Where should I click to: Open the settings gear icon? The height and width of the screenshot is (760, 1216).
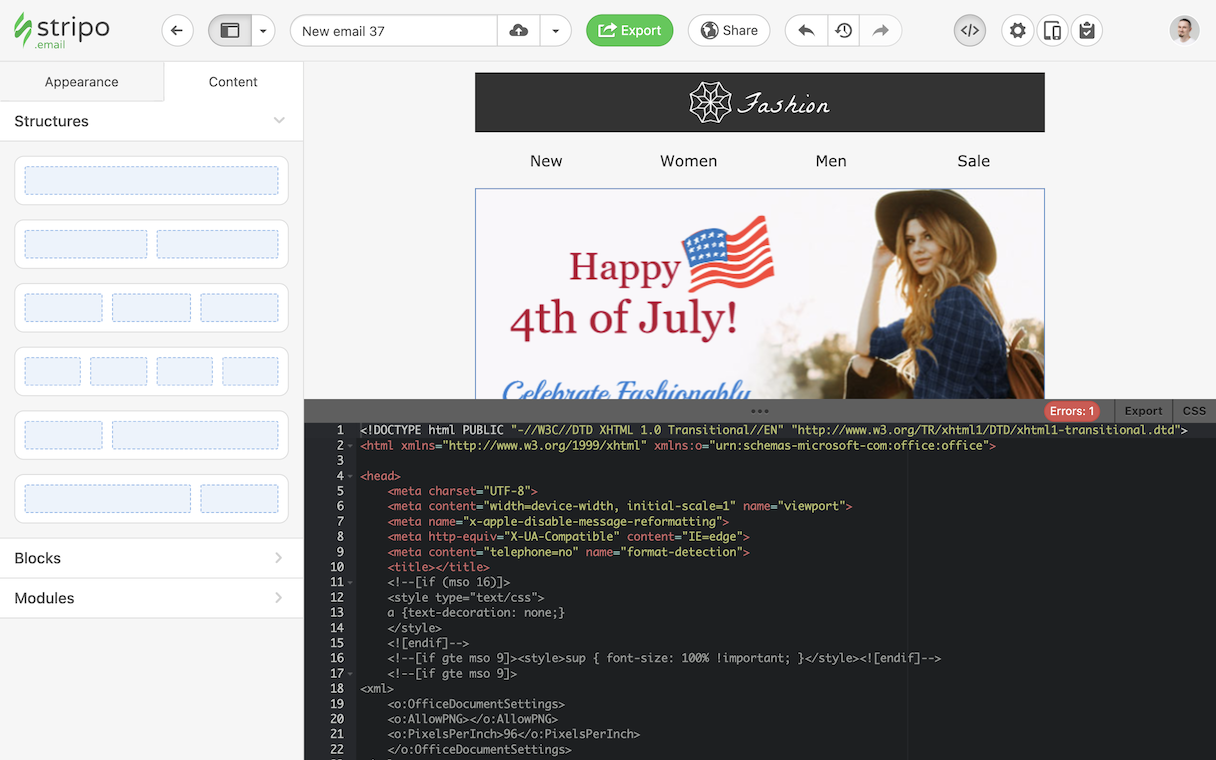coord(1017,31)
